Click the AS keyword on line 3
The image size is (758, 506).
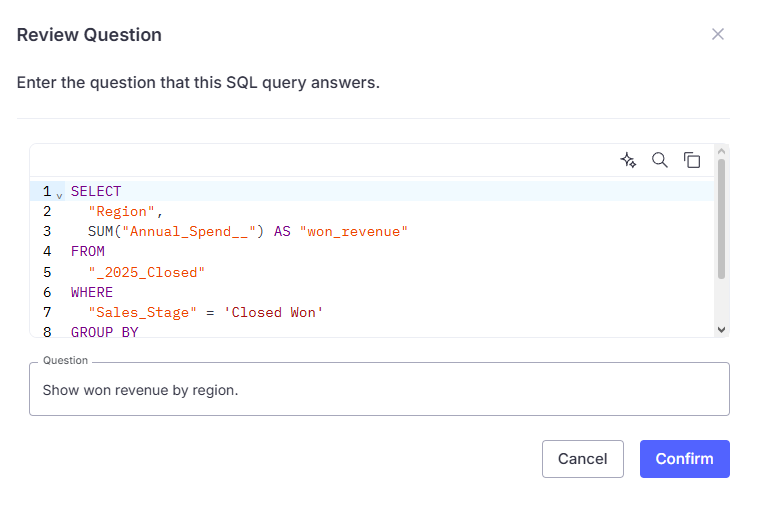pos(282,231)
